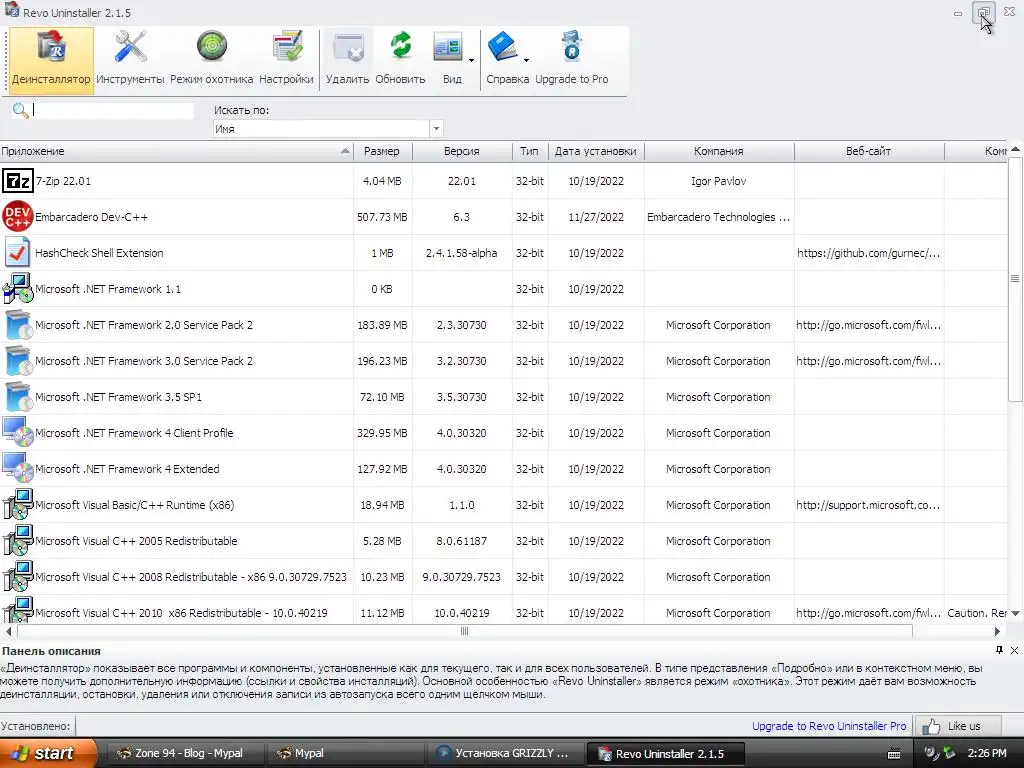Select the Embarcadero Dev-C++ icon
This screenshot has height=768, width=1024.
coord(18,217)
